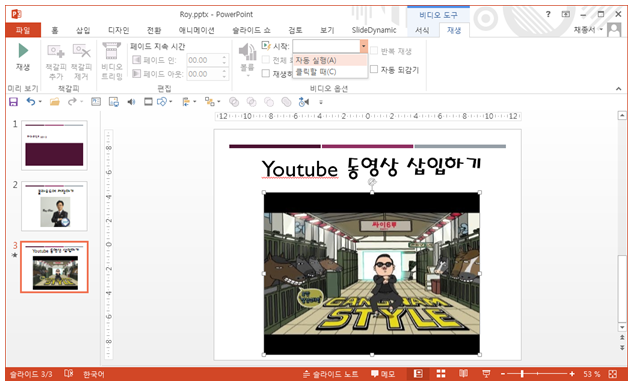This screenshot has height=384, width=635.
Task: Open the customize quick access toolbar arrow
Action: [x=321, y=102]
